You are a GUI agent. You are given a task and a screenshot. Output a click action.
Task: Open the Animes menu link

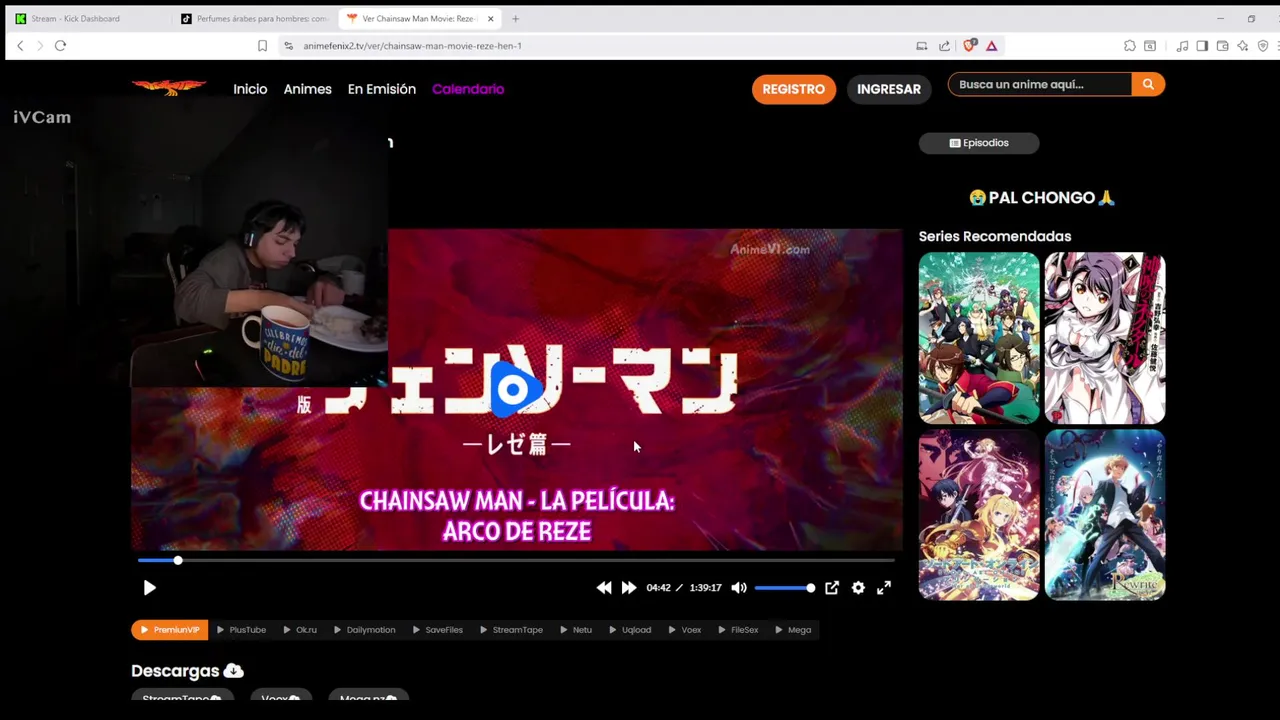coord(307,89)
